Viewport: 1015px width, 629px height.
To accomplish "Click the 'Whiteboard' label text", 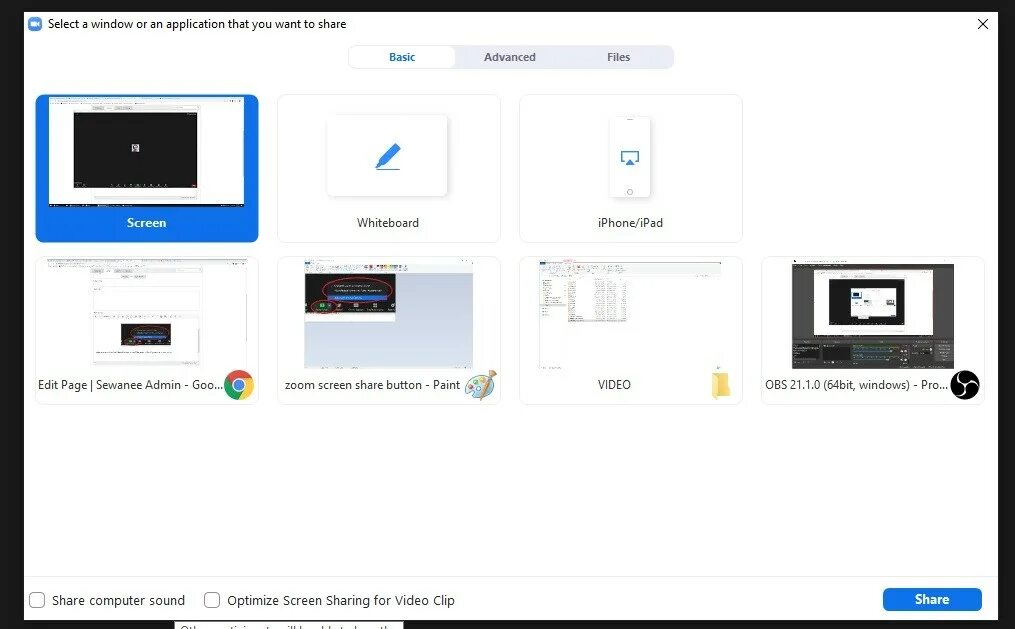I will [x=388, y=223].
